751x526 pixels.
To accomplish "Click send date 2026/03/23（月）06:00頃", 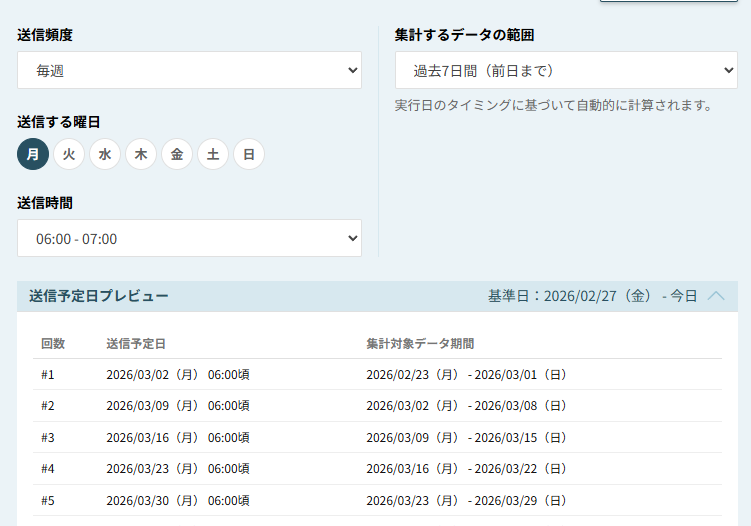I will [x=178, y=469].
